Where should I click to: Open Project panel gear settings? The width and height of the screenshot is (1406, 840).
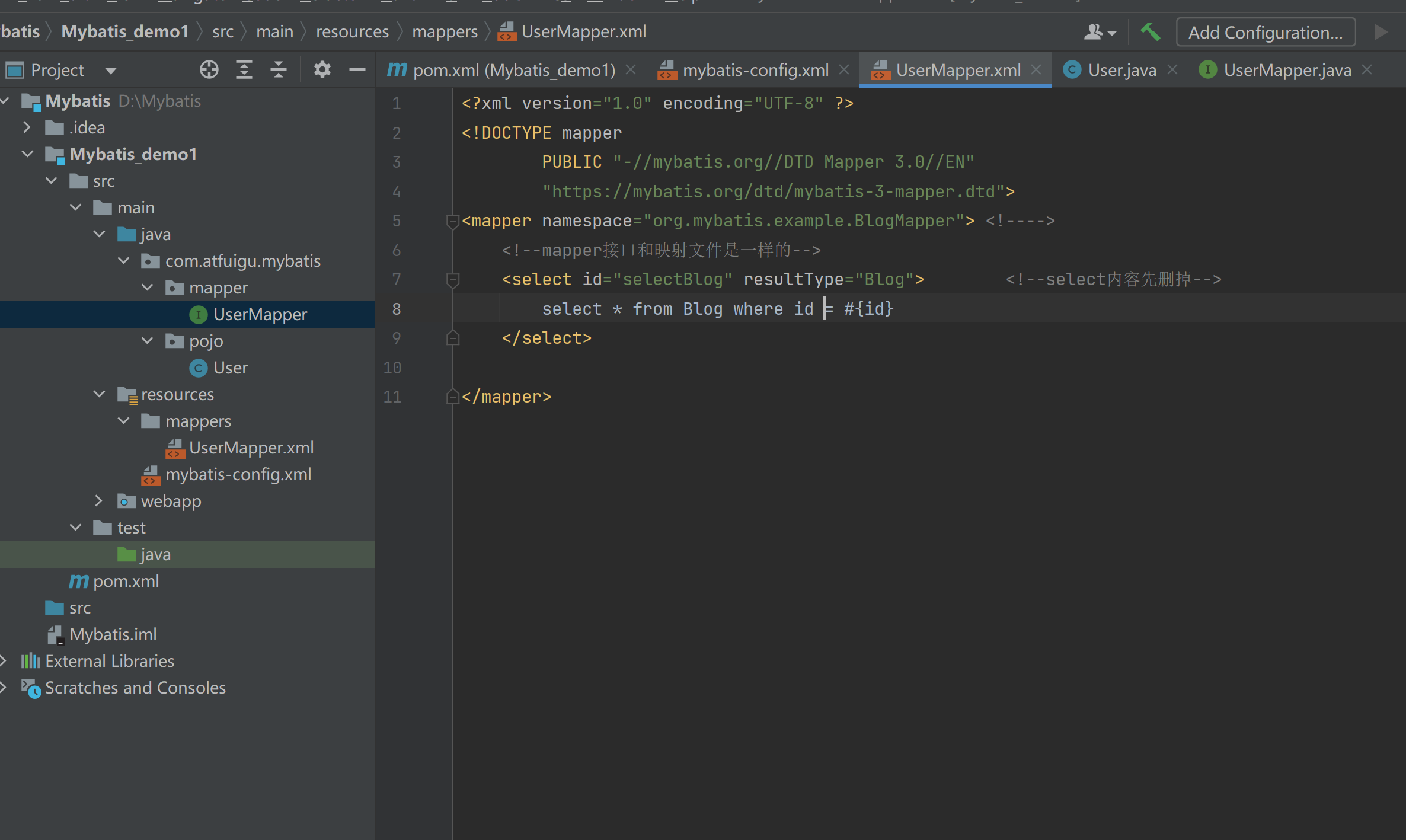coord(322,70)
